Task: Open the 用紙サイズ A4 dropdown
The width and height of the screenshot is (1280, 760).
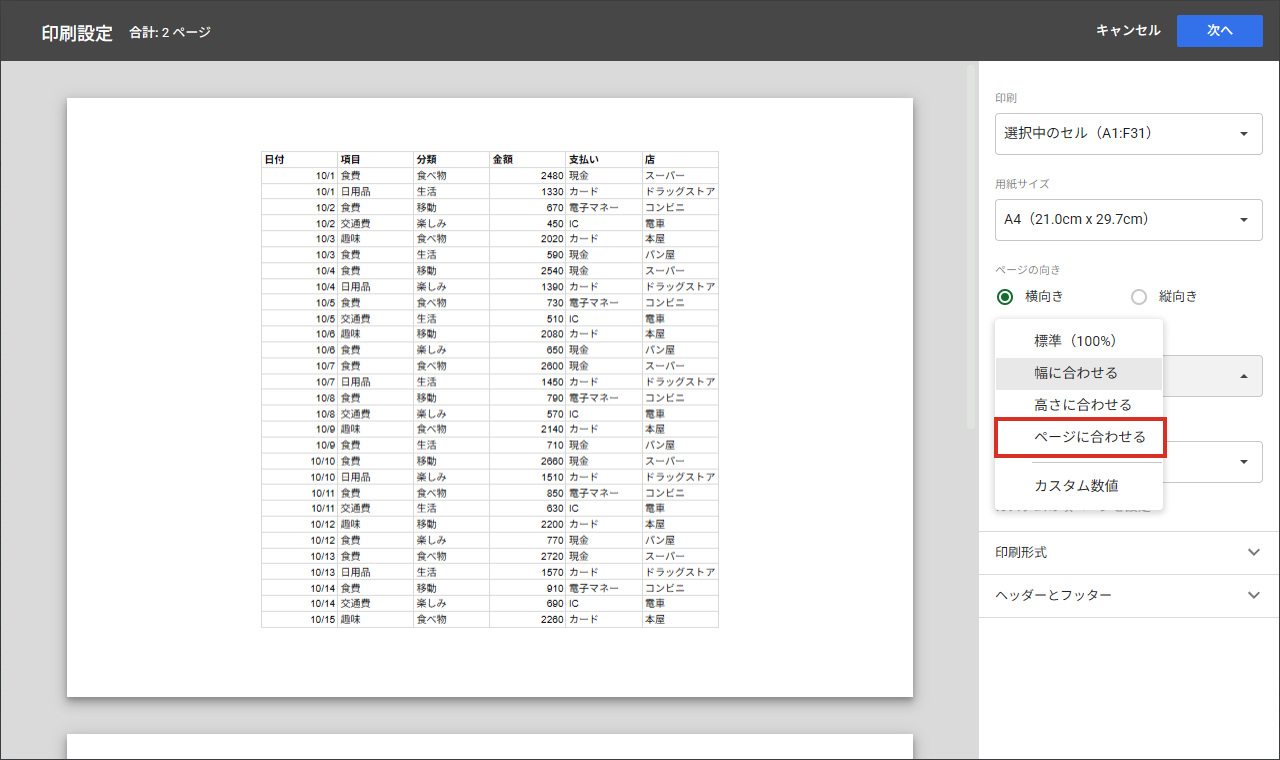Action: [x=1128, y=219]
